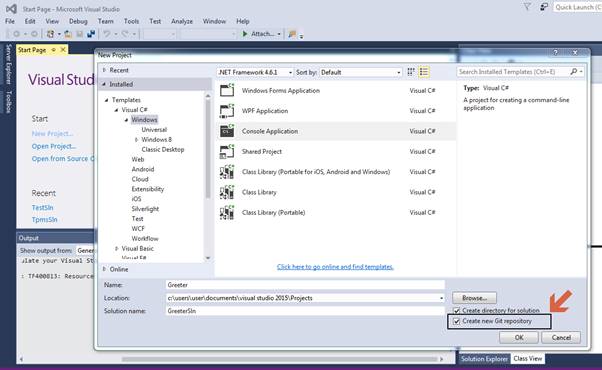Click link to go online and find templates
Screen dimensions: 602x370
[x=335, y=267]
